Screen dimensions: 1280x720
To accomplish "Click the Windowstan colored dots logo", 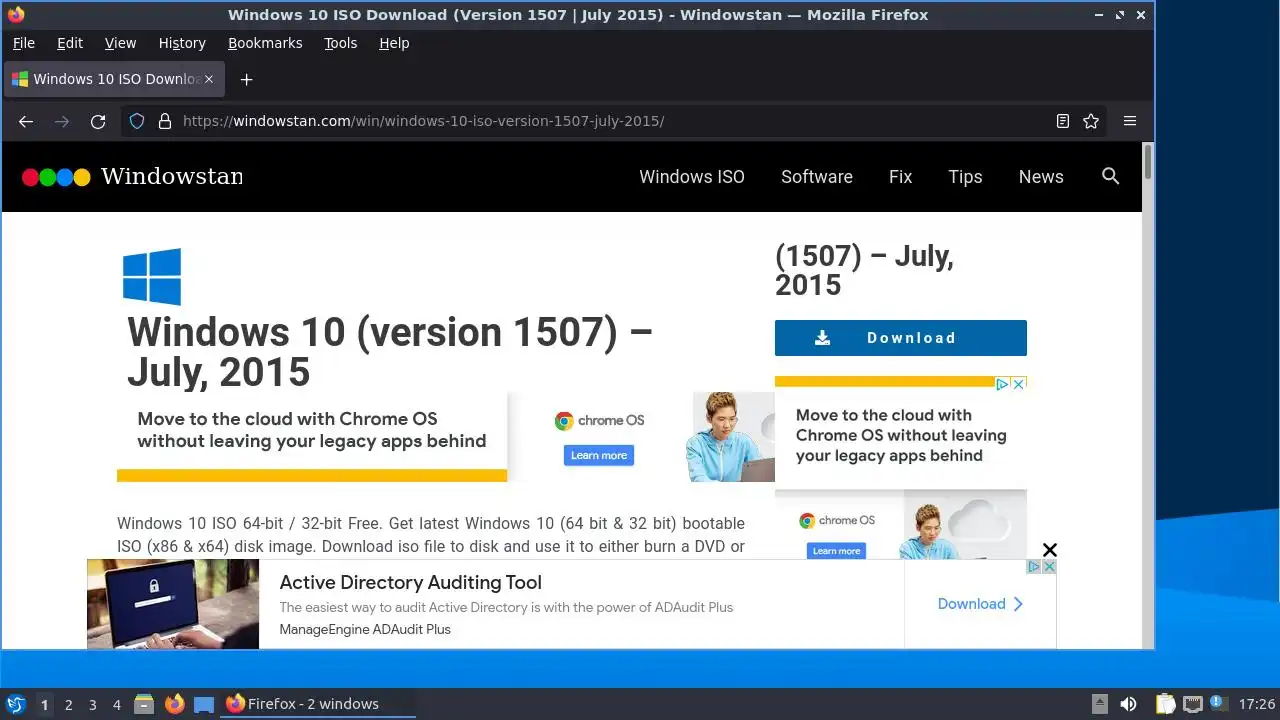I will point(56,177).
